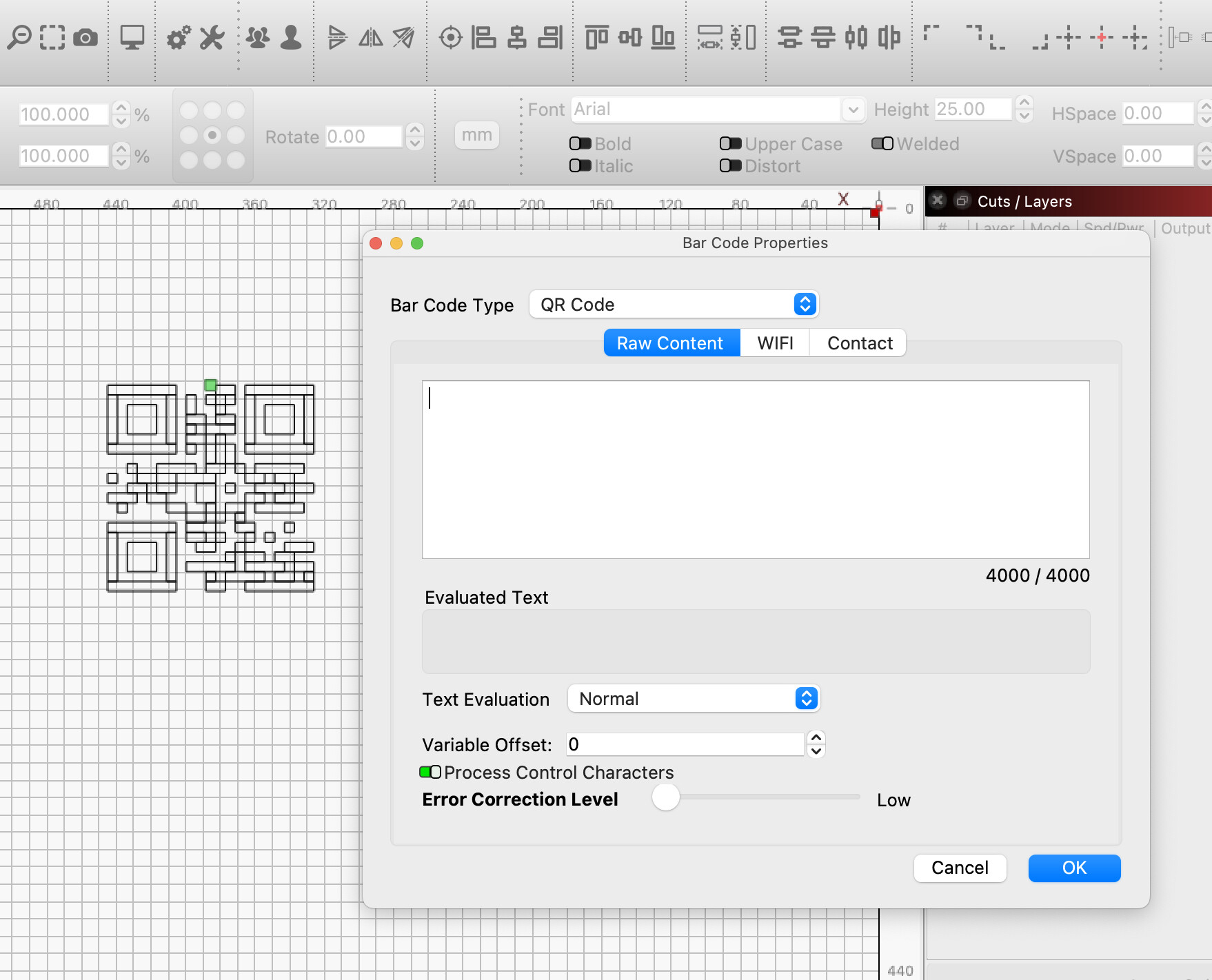Click the Output column header in Cuts / Layers
Screen dimensions: 1212x980
pyautogui.click(x=1185, y=227)
